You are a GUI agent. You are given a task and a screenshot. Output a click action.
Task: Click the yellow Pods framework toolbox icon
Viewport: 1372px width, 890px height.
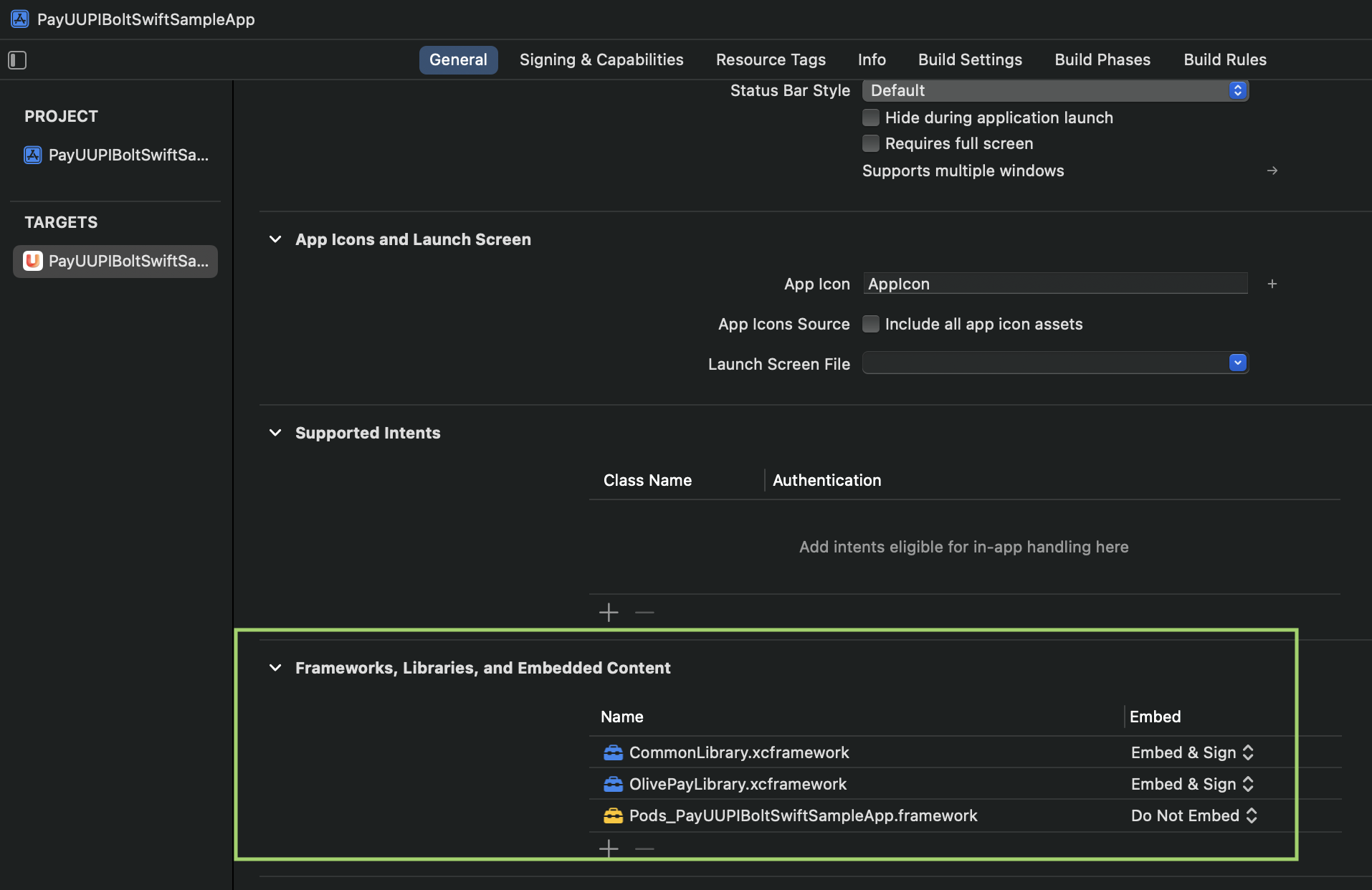[613, 815]
